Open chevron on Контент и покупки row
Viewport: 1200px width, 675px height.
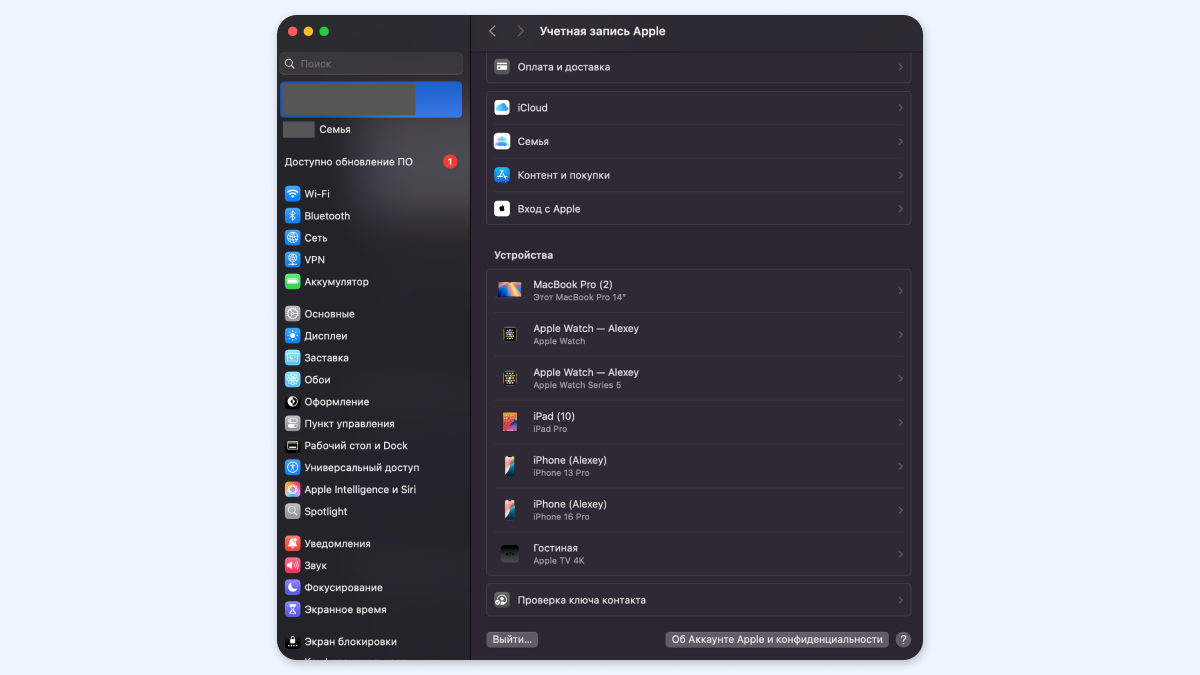[900, 175]
